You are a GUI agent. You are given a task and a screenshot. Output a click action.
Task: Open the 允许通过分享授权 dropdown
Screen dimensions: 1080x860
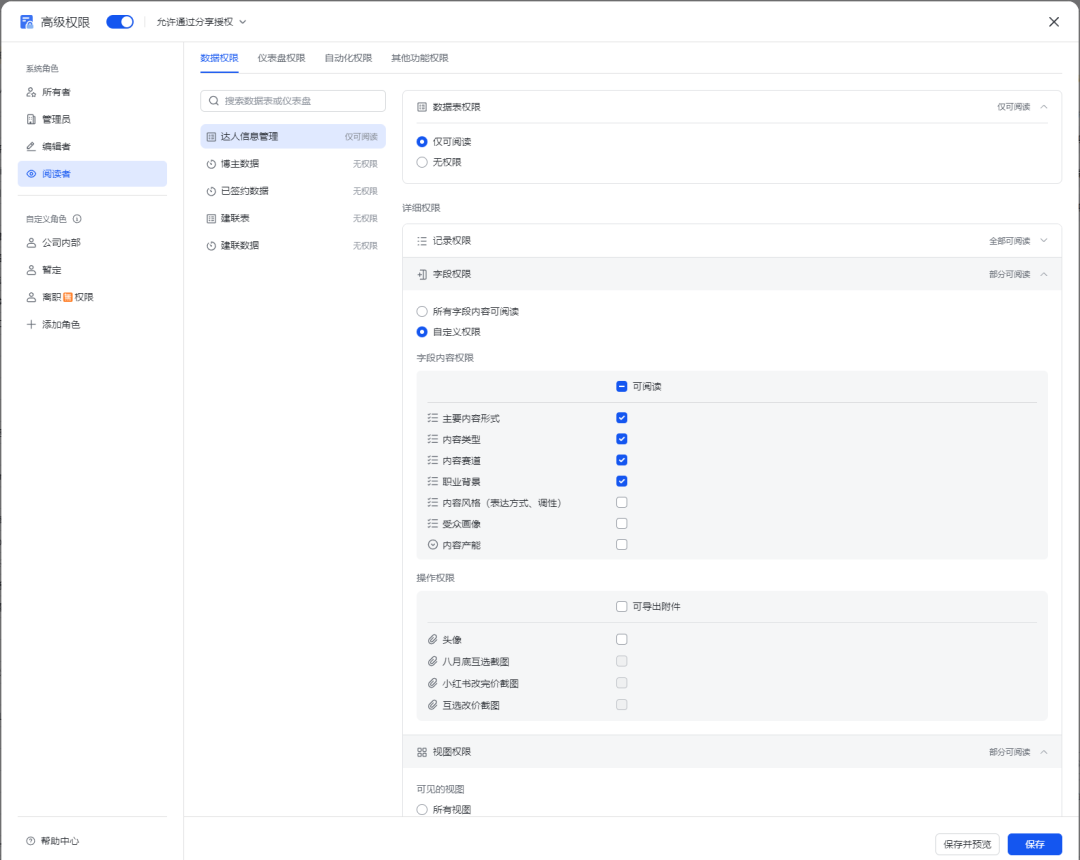click(x=201, y=22)
